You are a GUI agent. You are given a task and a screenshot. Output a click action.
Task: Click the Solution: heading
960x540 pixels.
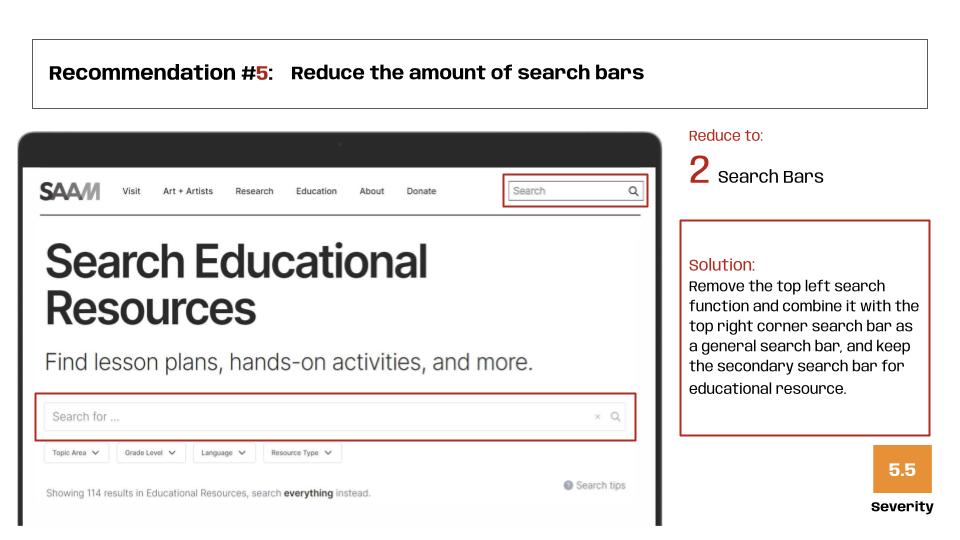pos(722,265)
